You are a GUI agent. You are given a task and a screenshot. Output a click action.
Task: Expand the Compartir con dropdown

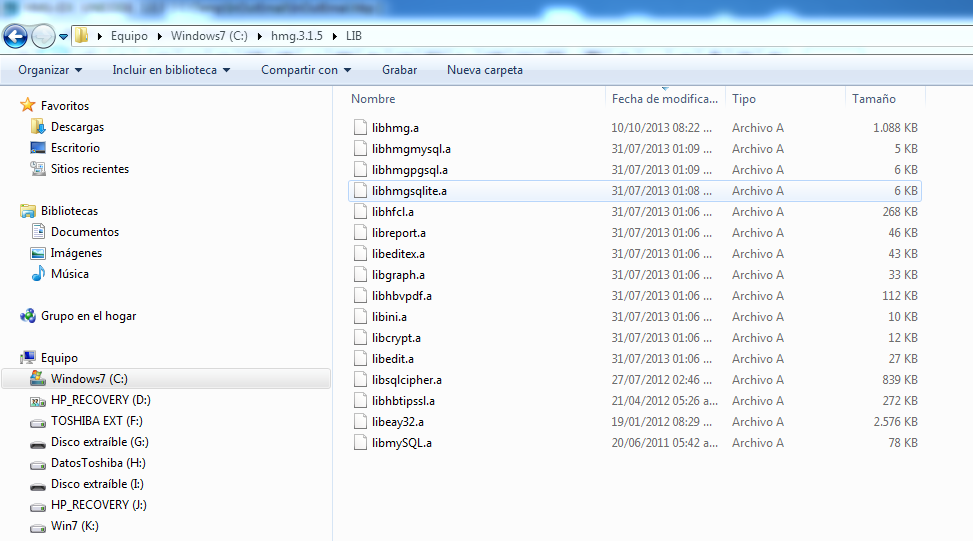[x=306, y=70]
